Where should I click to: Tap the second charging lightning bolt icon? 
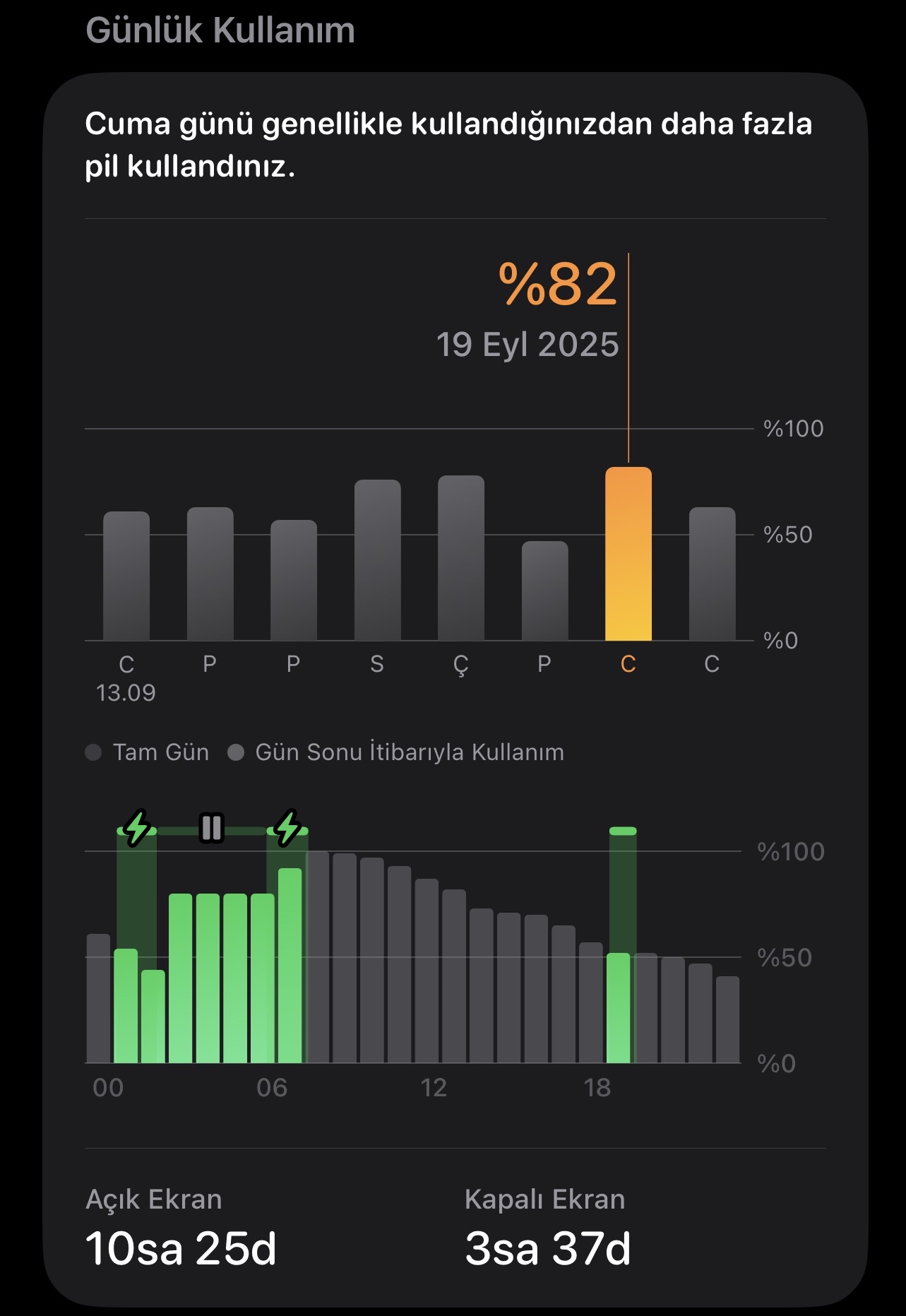[x=287, y=828]
